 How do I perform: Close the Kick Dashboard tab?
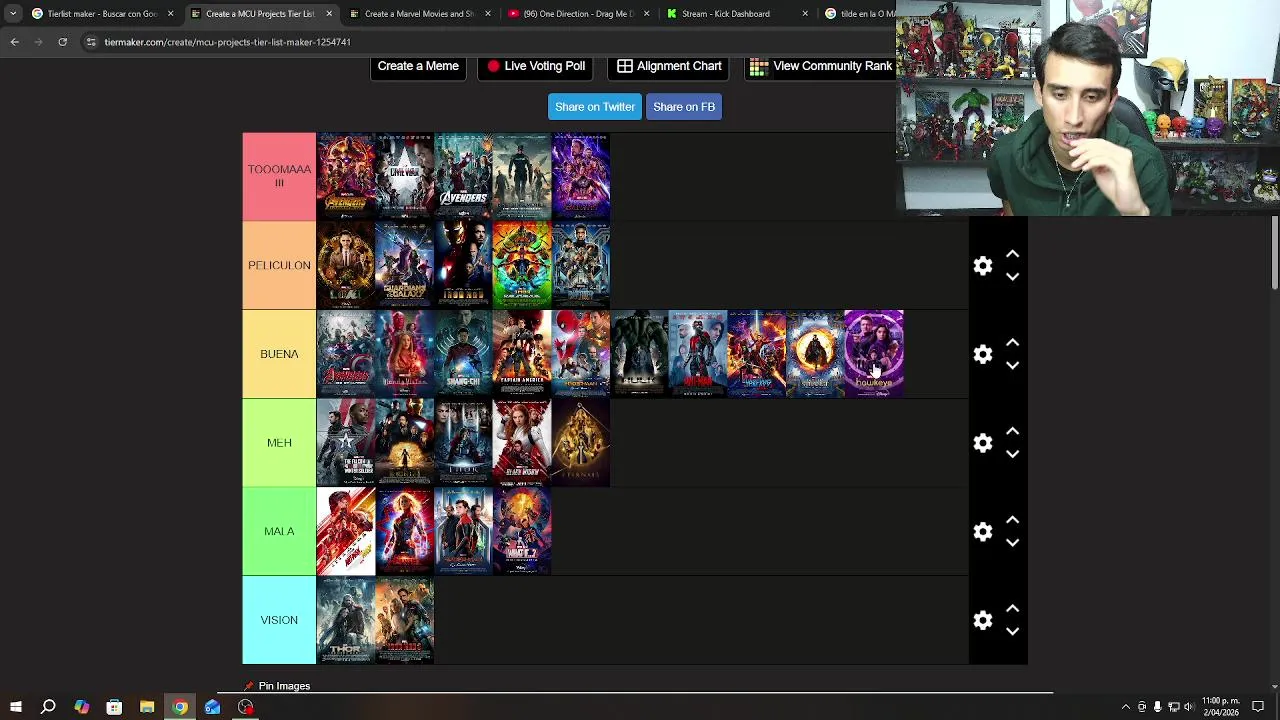805,14
